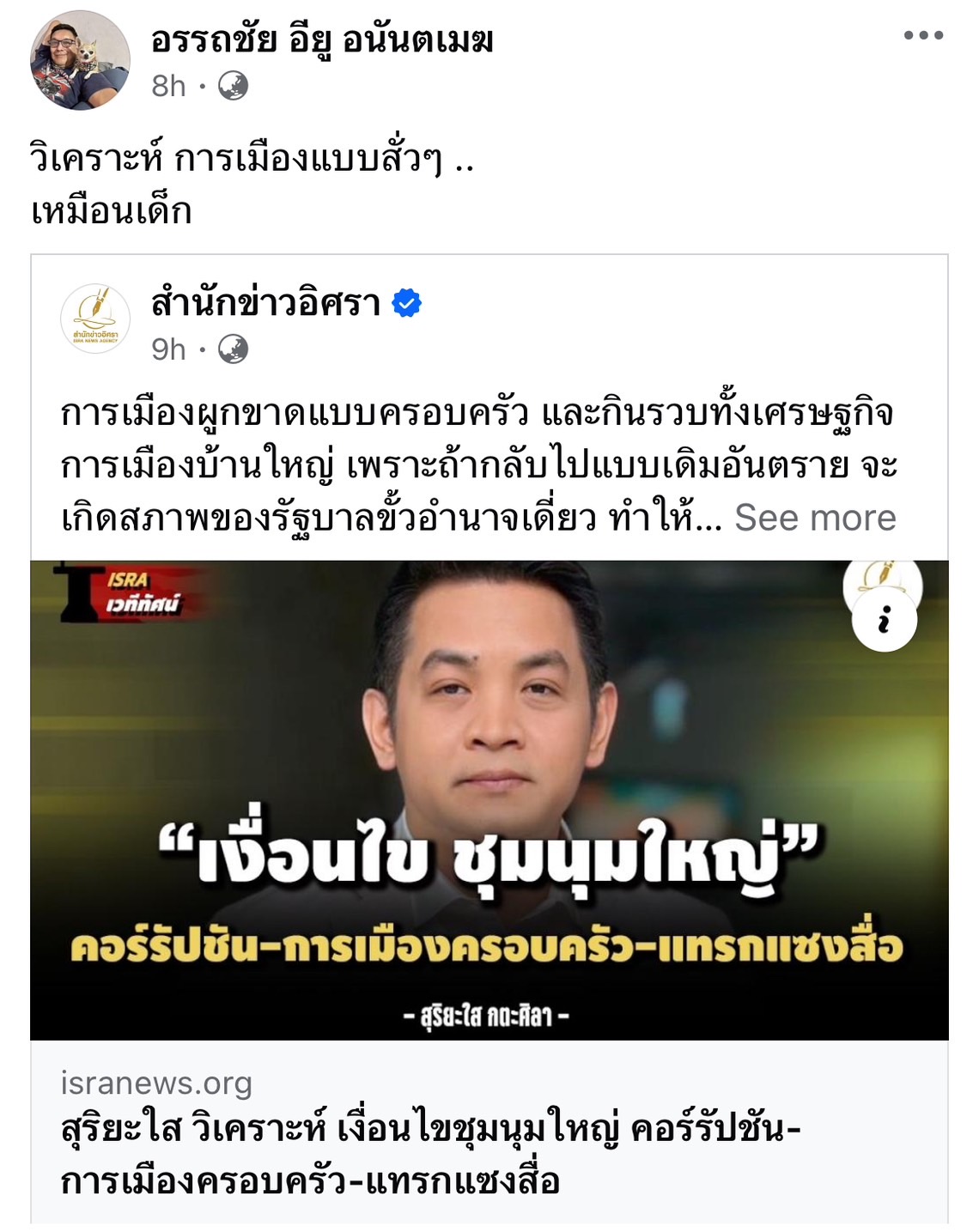Open the article preview image
Screen dimensions: 979x1232
click(489, 800)
